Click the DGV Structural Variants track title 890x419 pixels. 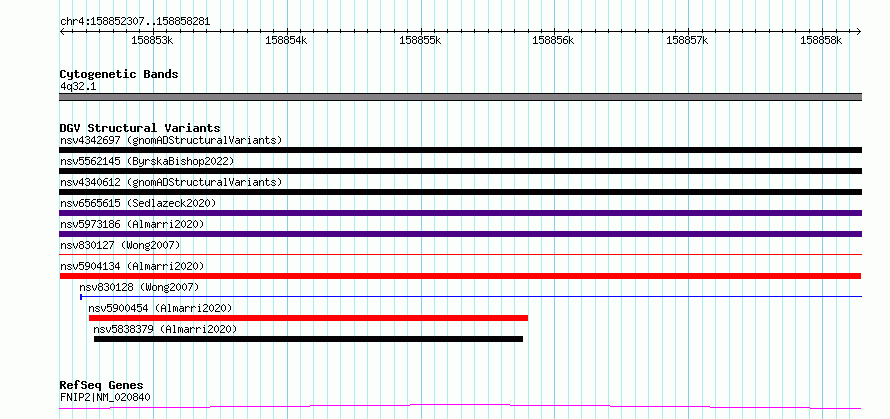coord(140,128)
